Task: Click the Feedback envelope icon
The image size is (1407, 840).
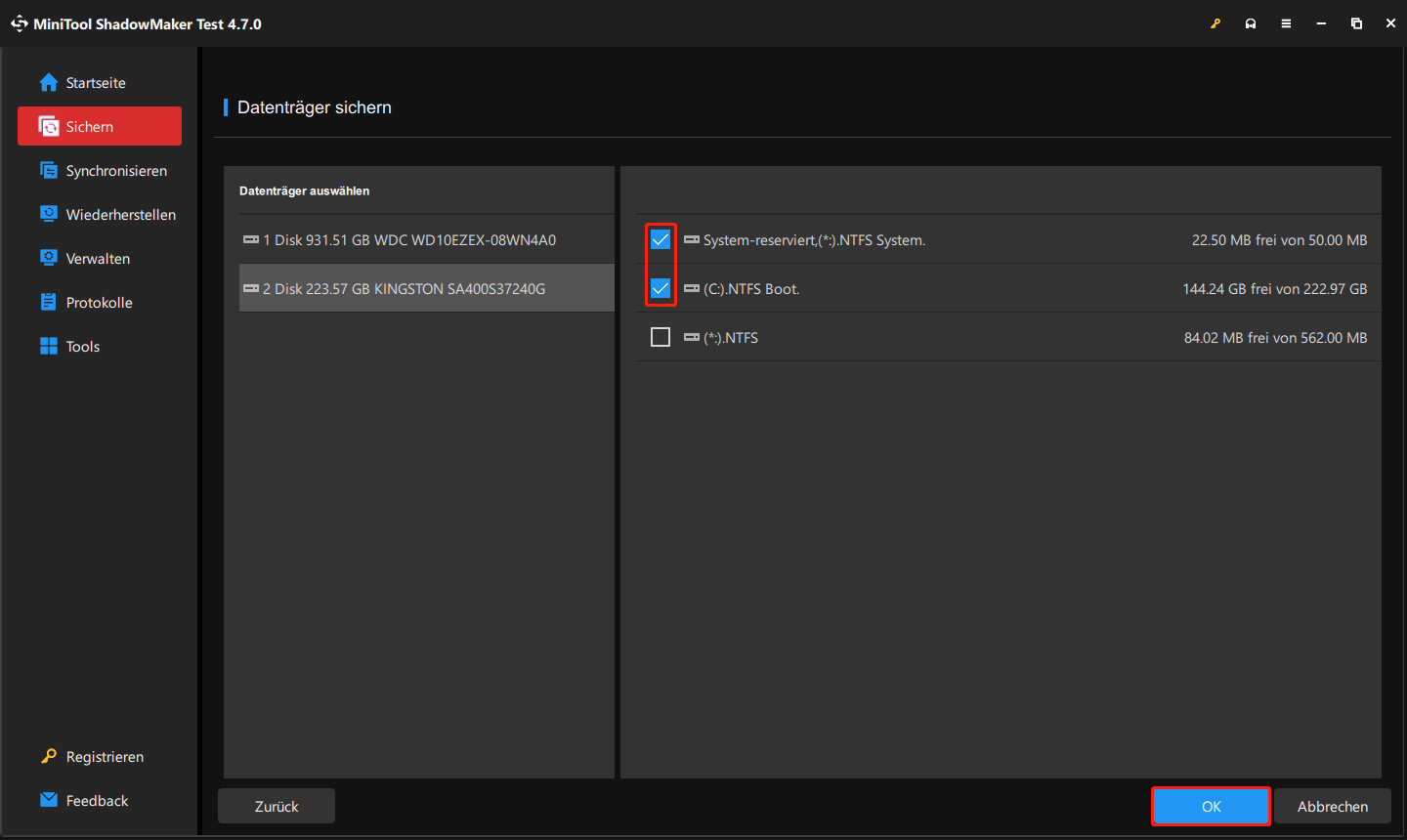Action: coord(49,799)
